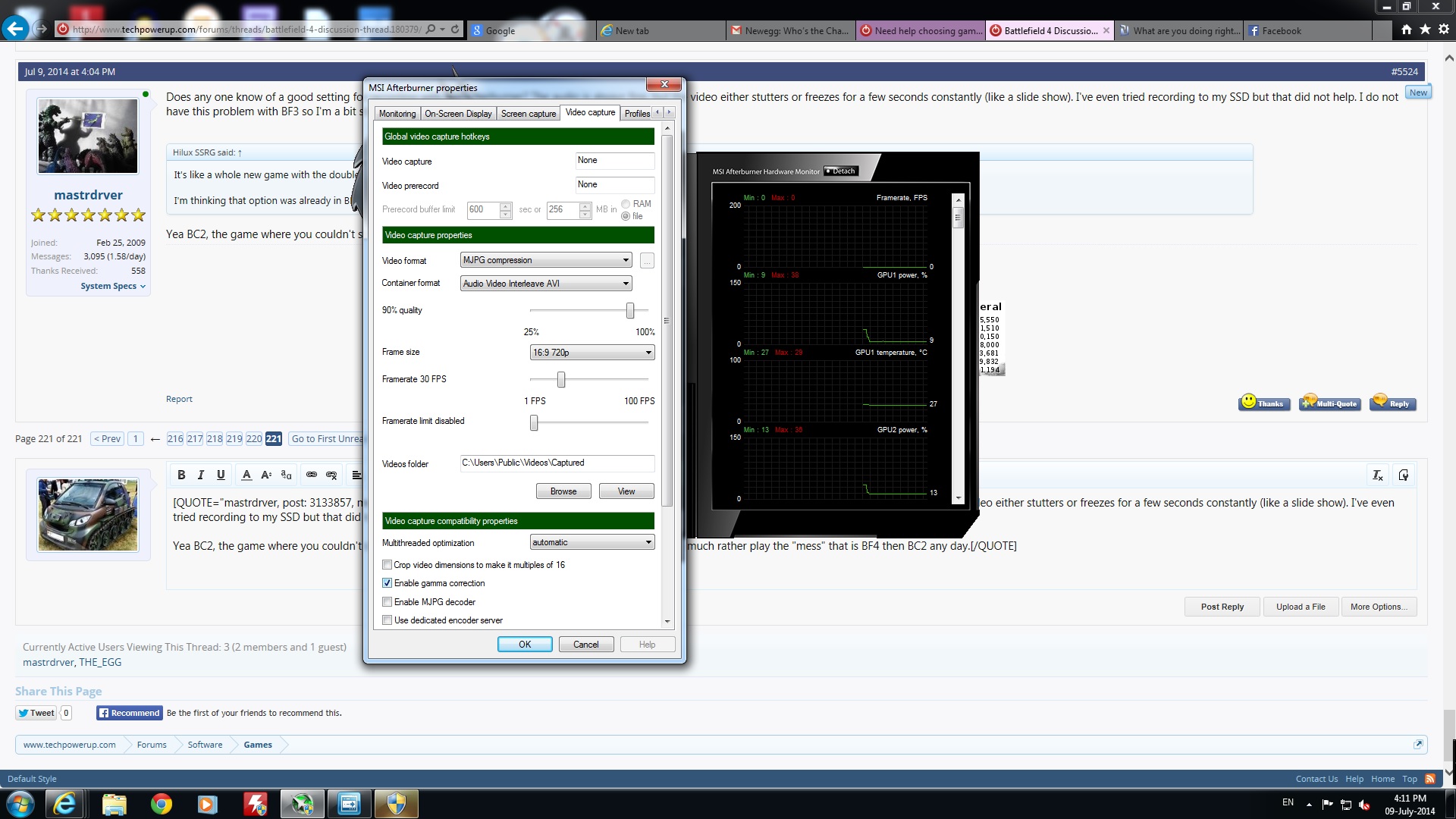Click the Bold icon in the reply editor
Image resolution: width=1456 pixels, height=819 pixels.
(181, 475)
